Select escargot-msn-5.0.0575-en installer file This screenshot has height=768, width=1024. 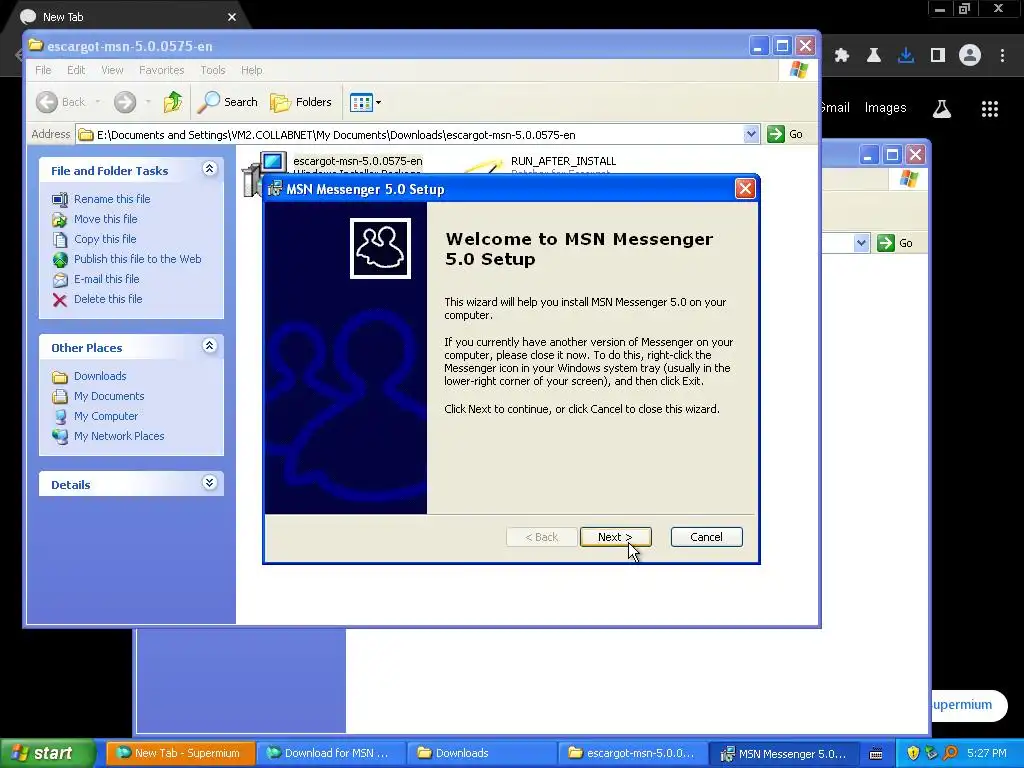(x=357, y=161)
